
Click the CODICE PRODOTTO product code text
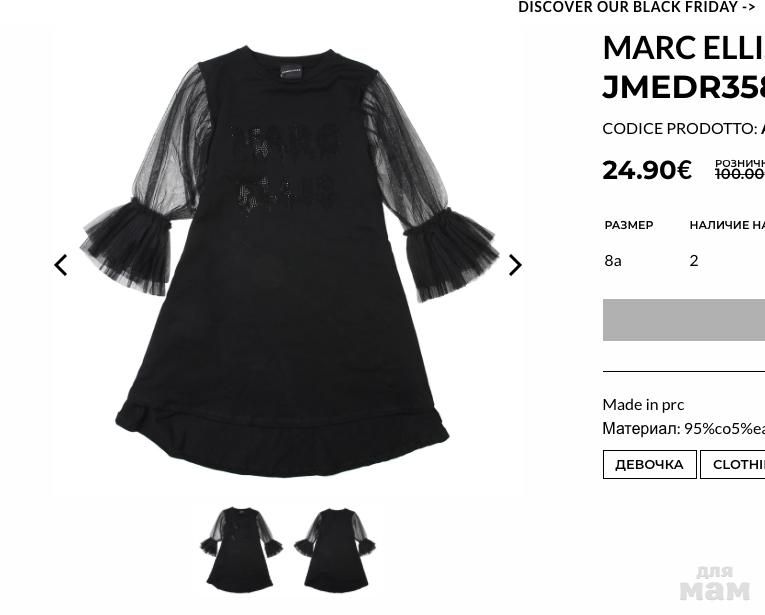pyautogui.click(x=684, y=129)
